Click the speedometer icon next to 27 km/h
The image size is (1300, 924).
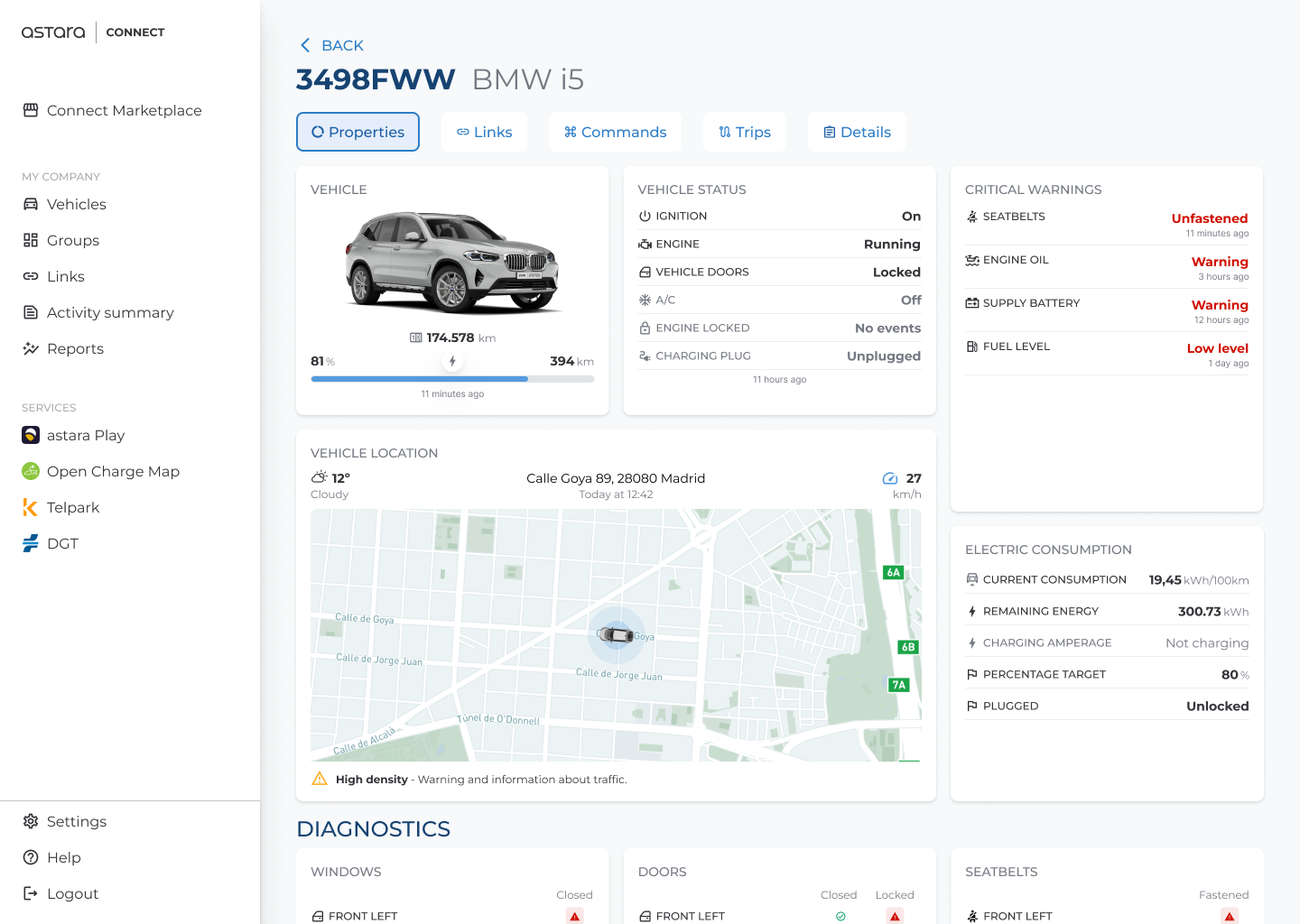pyautogui.click(x=890, y=478)
